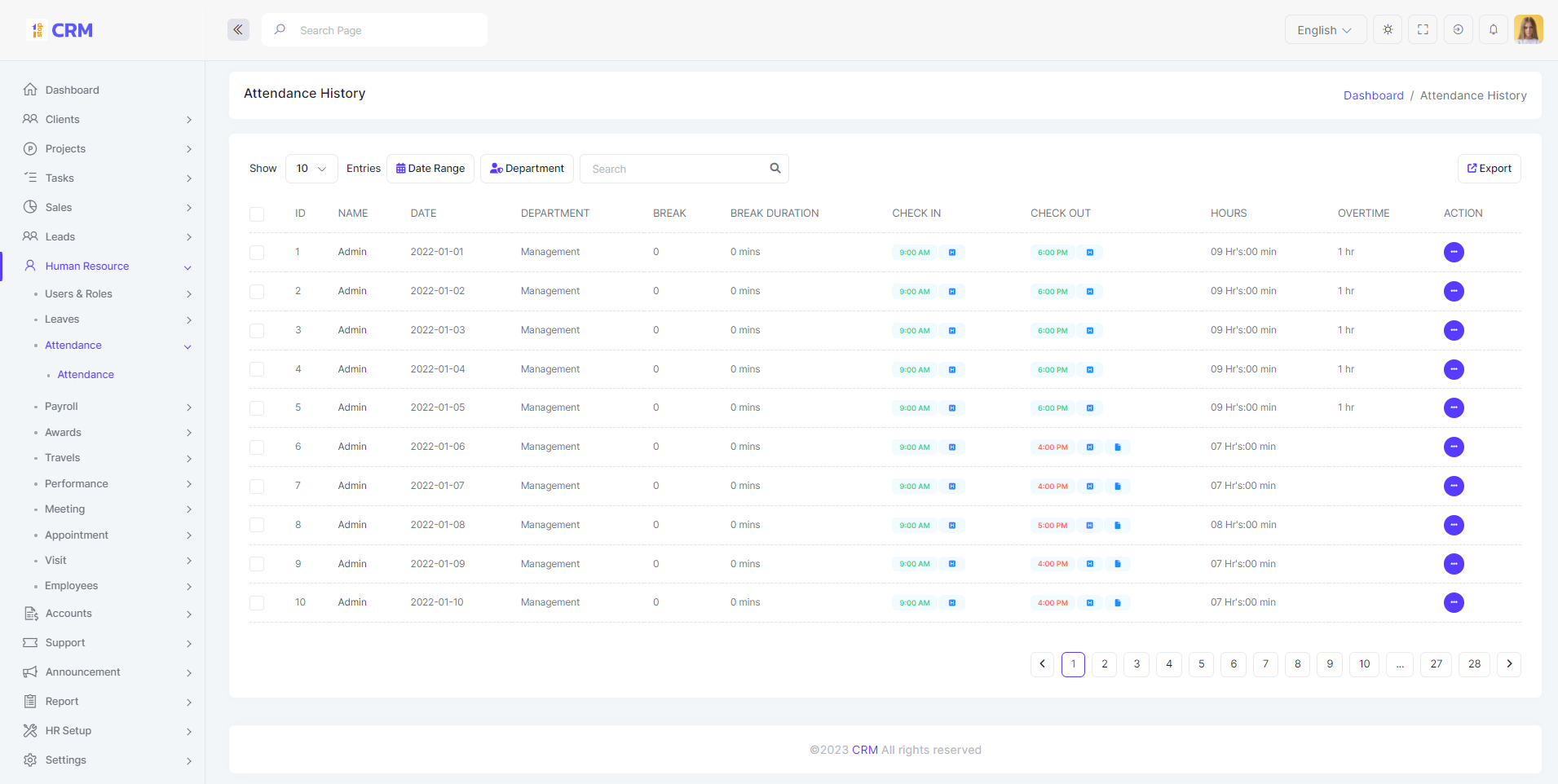Collapse the sidebar with double-chevron icon
This screenshot has width=1558, height=784.
[238, 30]
